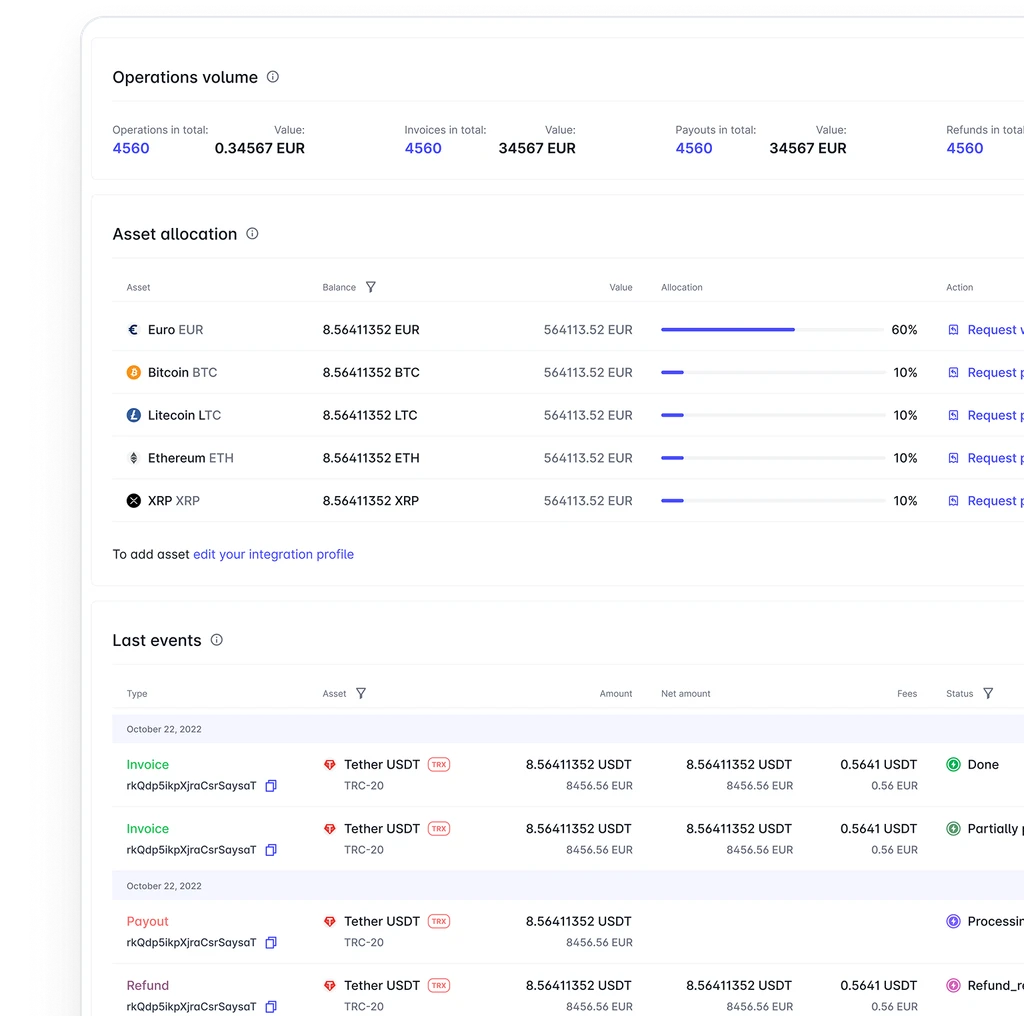Image resolution: width=1024 pixels, height=1016 pixels.
Task: Click the Type column header
Action: coord(136,693)
